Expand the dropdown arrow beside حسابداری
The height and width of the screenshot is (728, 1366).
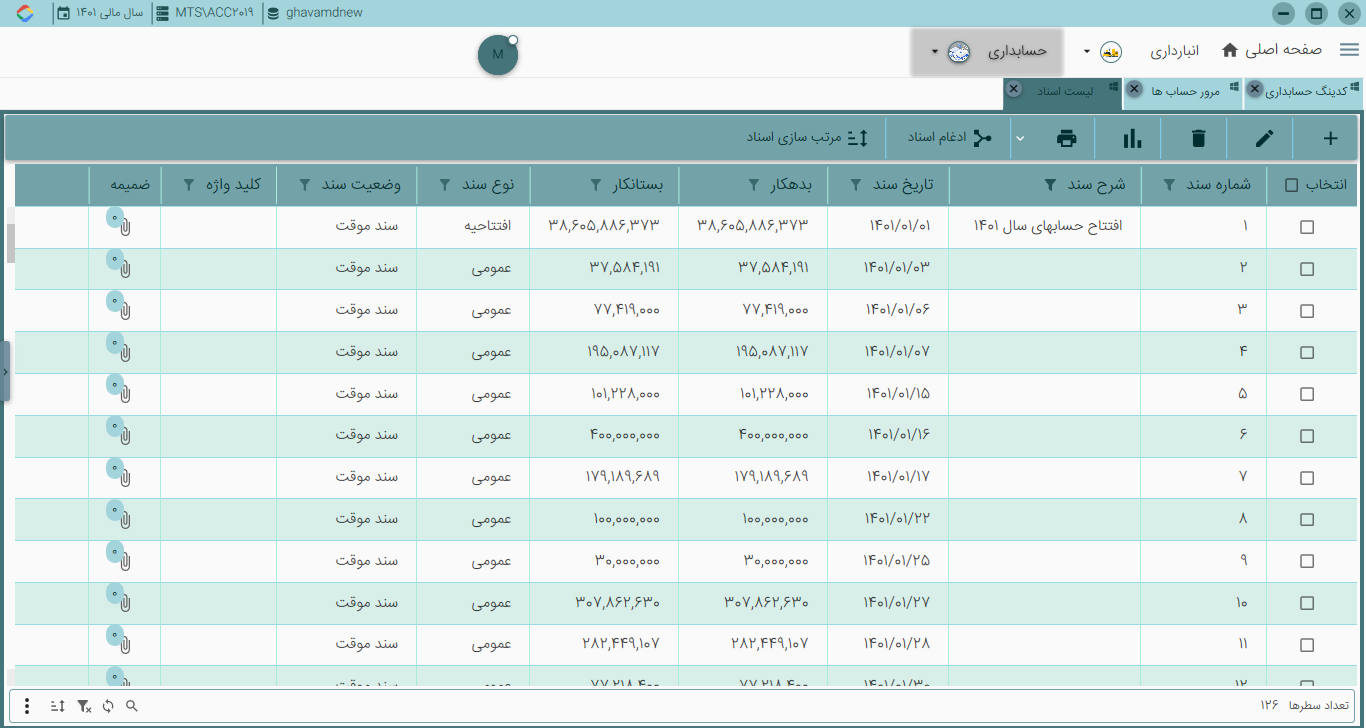934,52
